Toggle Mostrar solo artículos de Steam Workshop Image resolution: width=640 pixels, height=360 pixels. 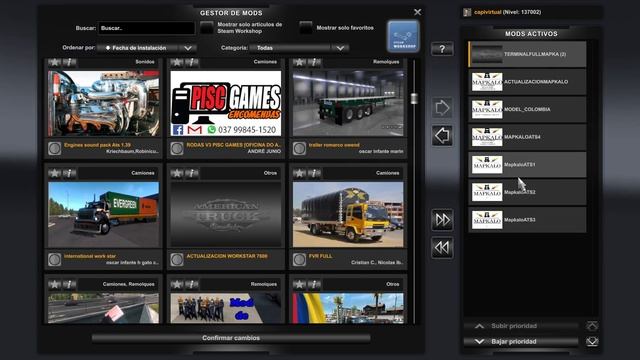[x=207, y=28]
